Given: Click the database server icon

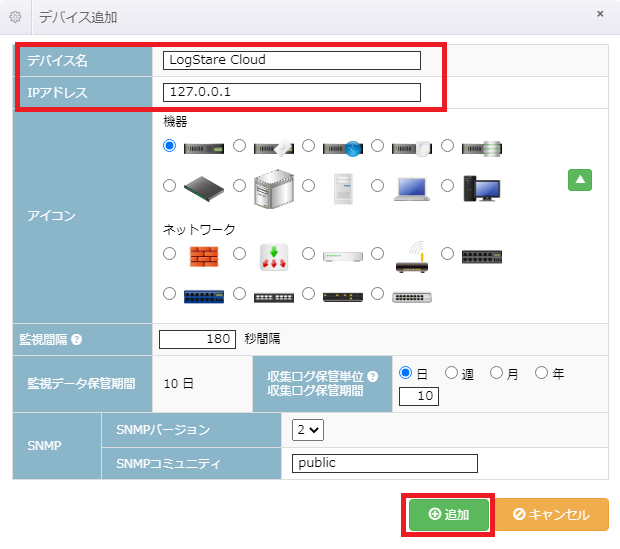Looking at the screenshot, I should [482, 149].
